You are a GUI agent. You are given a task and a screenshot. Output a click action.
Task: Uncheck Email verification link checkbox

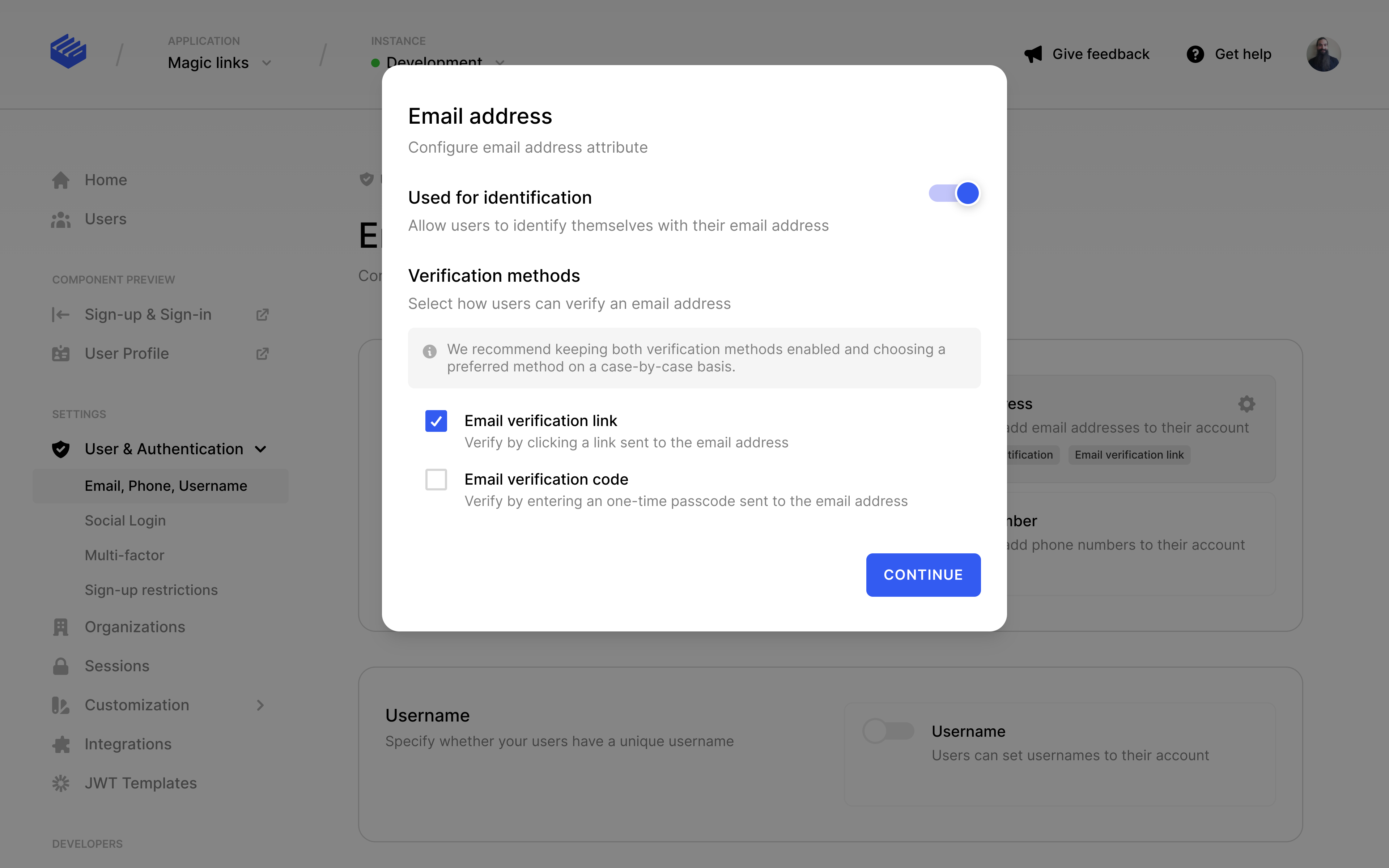pyautogui.click(x=436, y=421)
